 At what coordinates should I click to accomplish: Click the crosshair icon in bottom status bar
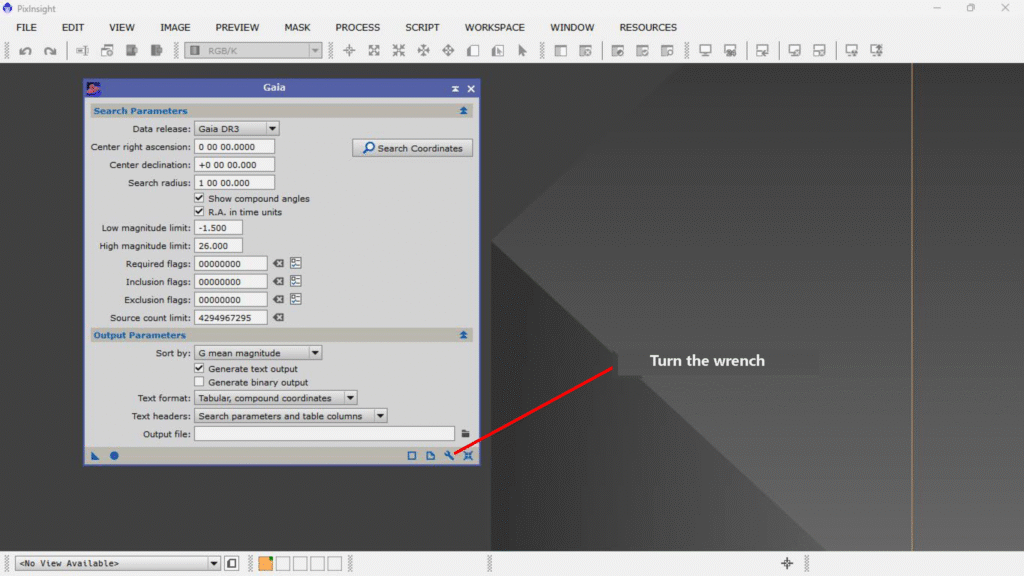(787, 563)
